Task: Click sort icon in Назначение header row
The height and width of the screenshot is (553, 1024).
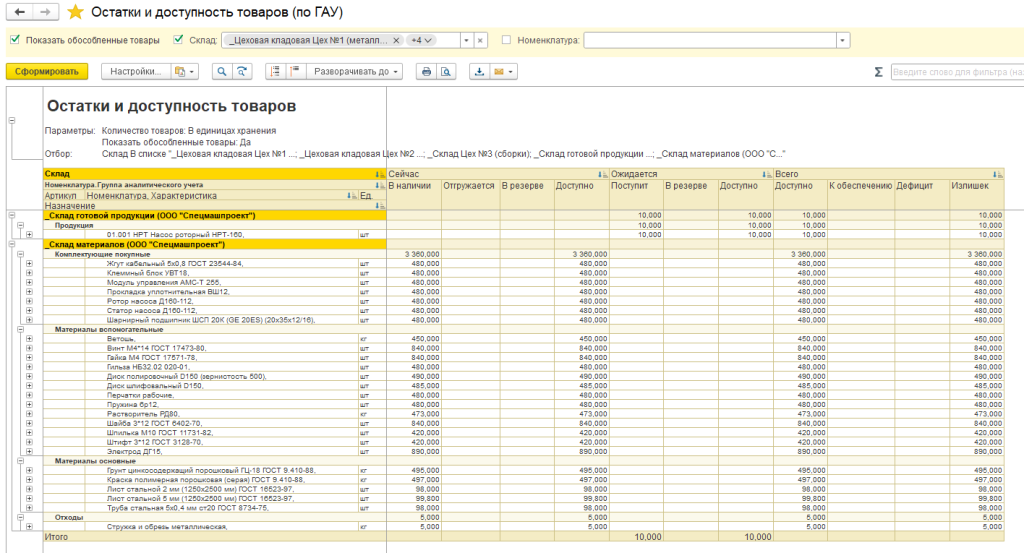Action: (379, 206)
